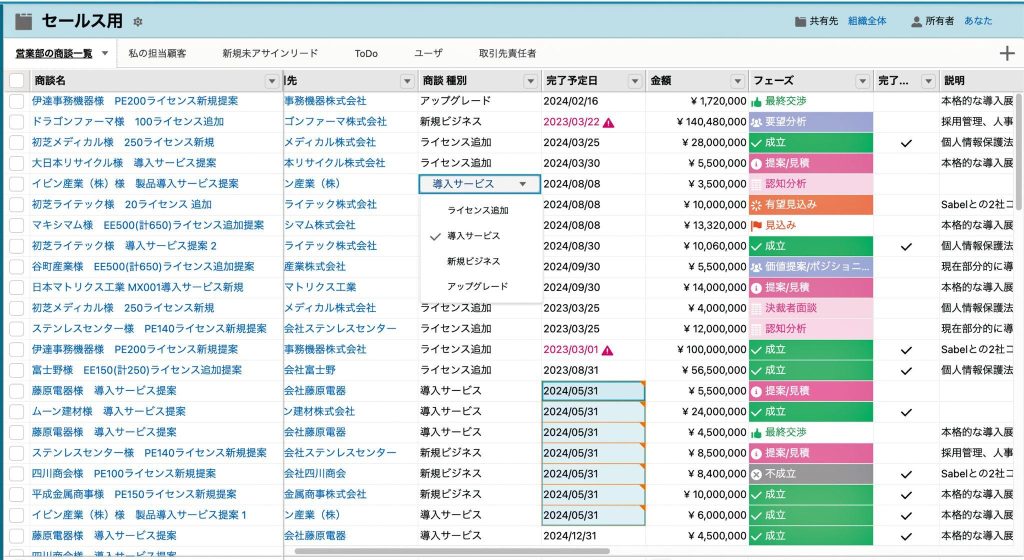
Task: Click warning icon next to 2023/03/22 date
Action: click(608, 122)
